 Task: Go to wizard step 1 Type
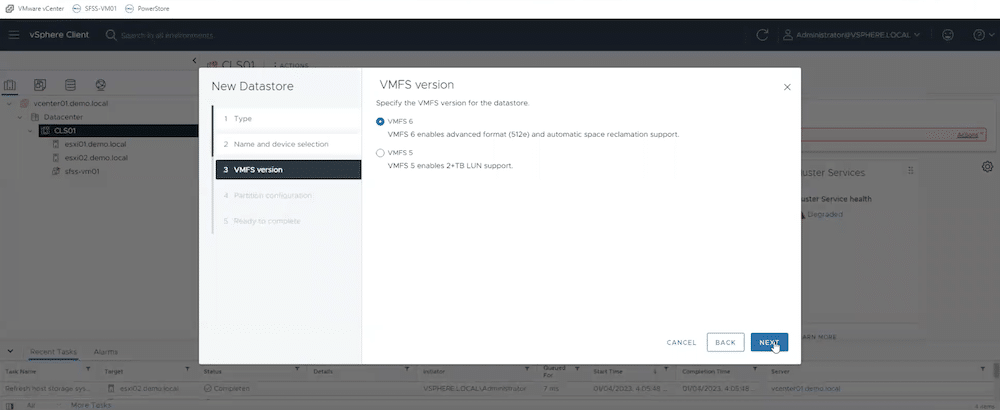coord(288,119)
